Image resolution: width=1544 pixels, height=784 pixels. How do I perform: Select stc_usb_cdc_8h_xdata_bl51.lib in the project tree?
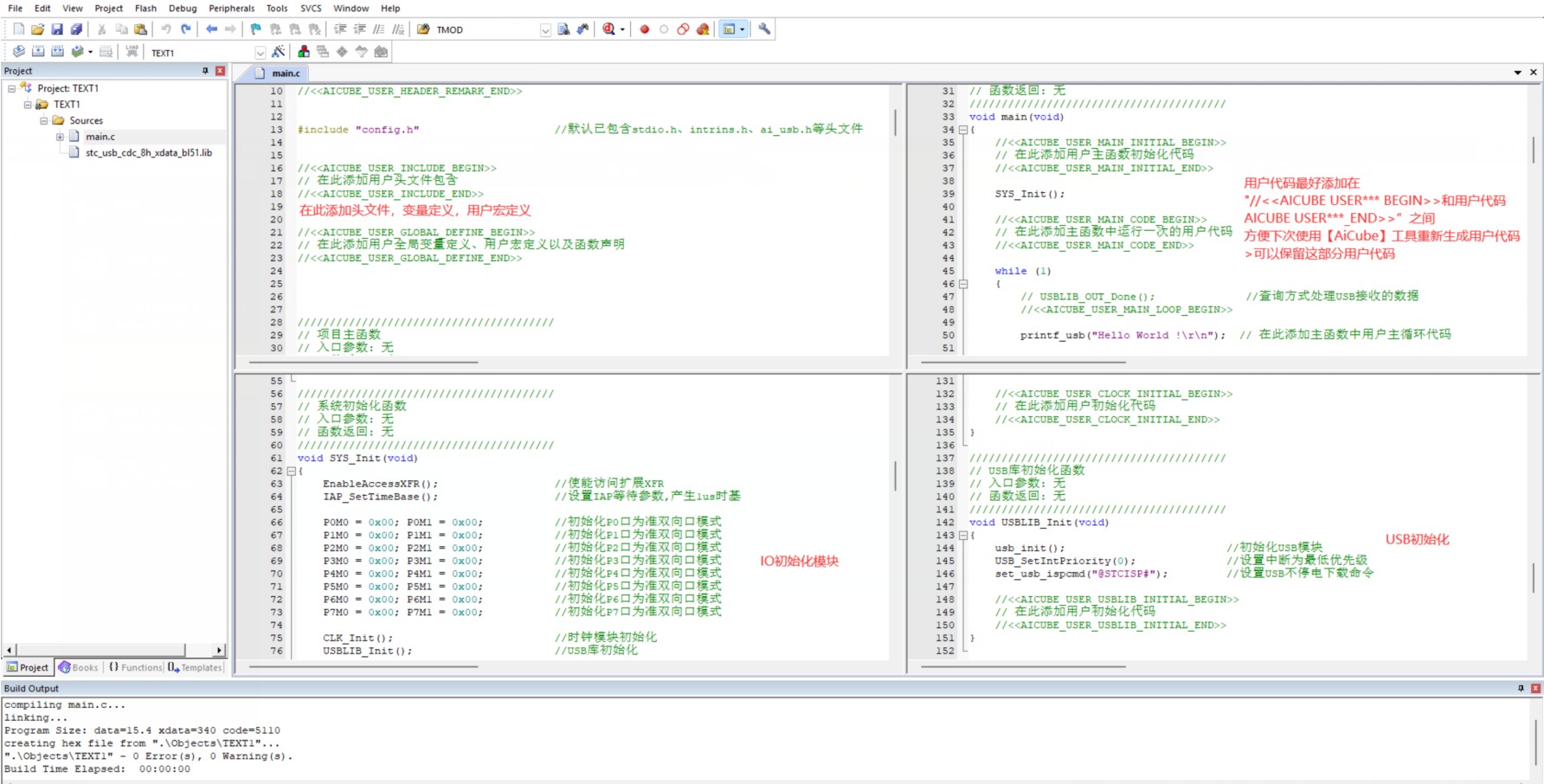(x=149, y=153)
